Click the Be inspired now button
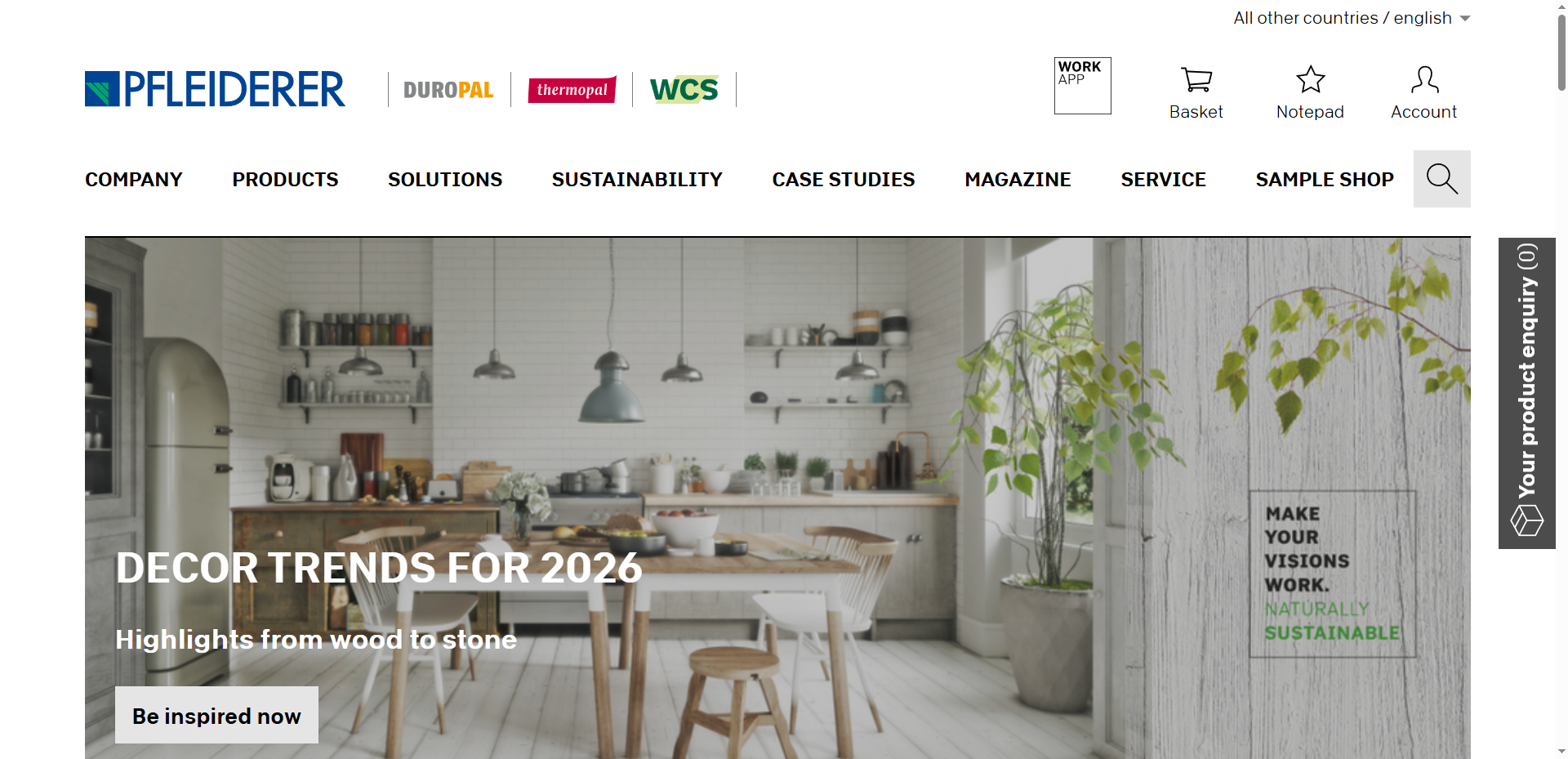The width and height of the screenshot is (1568, 759). pyautogui.click(x=216, y=715)
